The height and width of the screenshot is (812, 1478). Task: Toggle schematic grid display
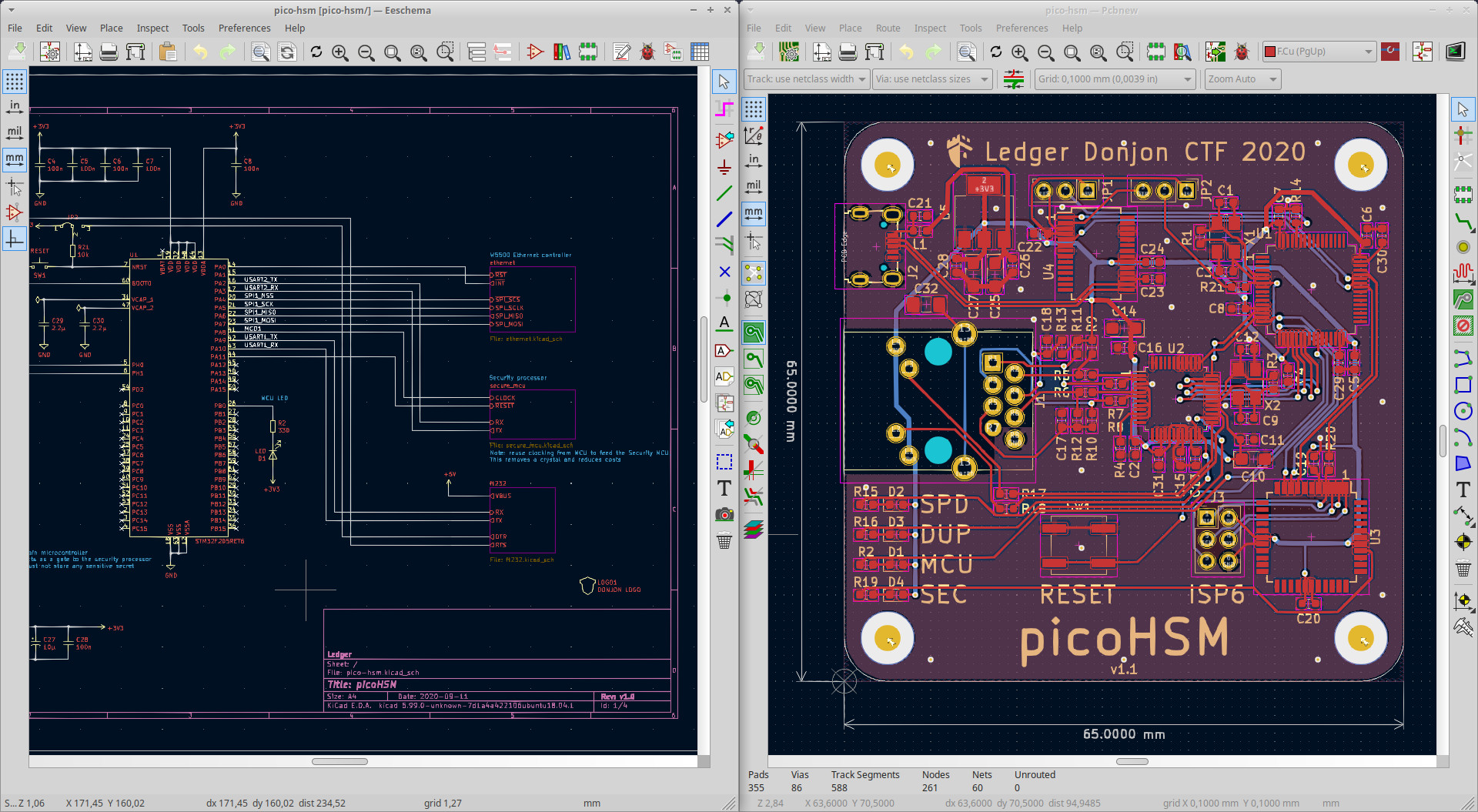click(15, 82)
